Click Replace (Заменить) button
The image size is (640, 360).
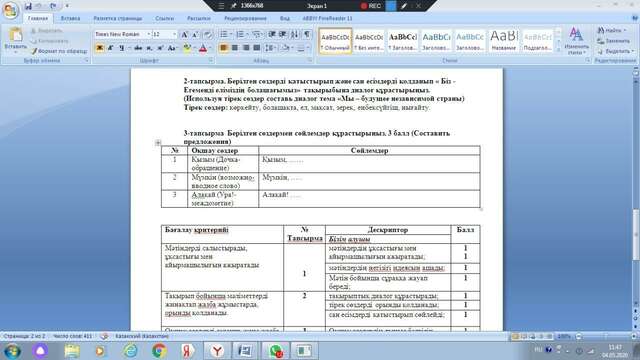point(613,41)
